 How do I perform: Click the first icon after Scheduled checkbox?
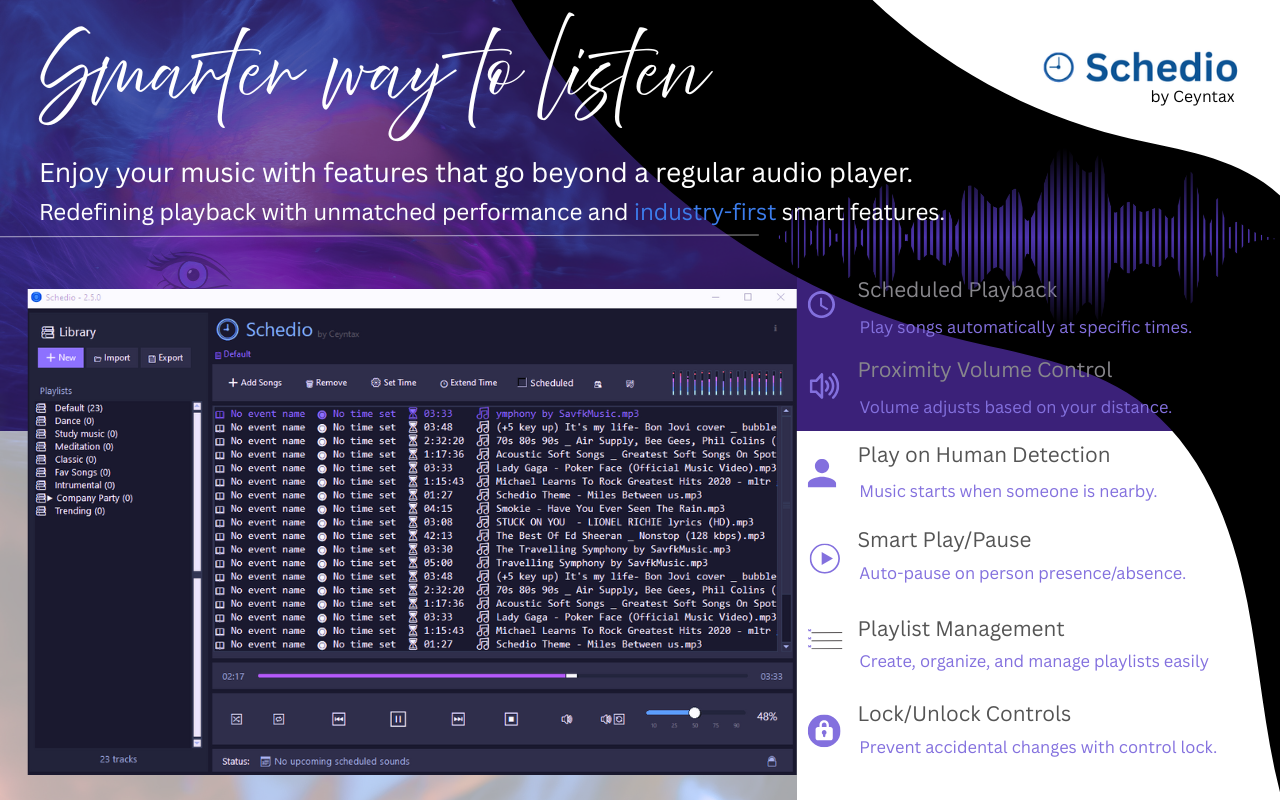598,383
